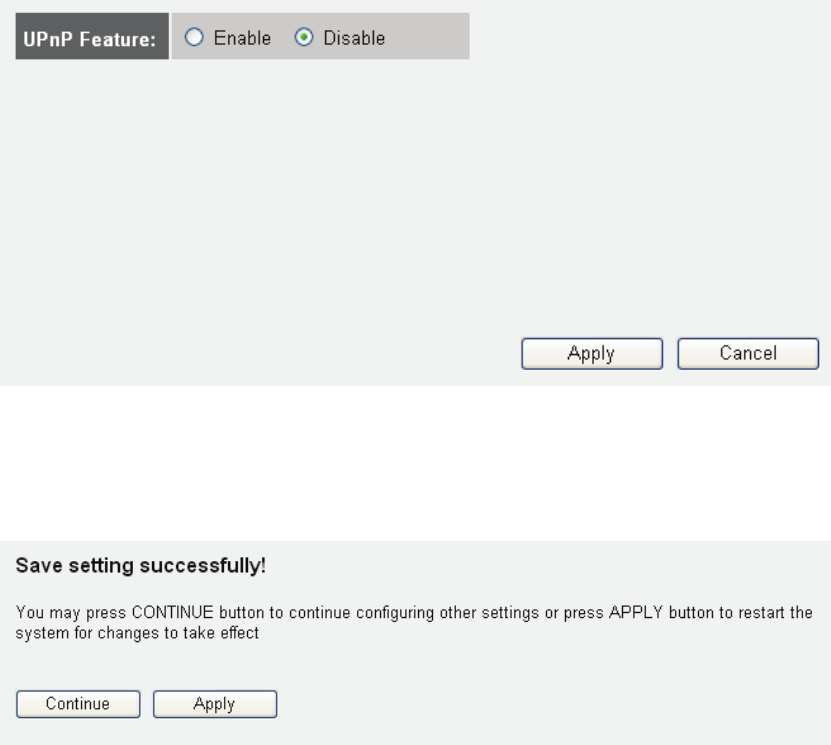Viewport: 831px width, 745px height.
Task: Restart the system using the lower Apply button
Action: click(215, 704)
